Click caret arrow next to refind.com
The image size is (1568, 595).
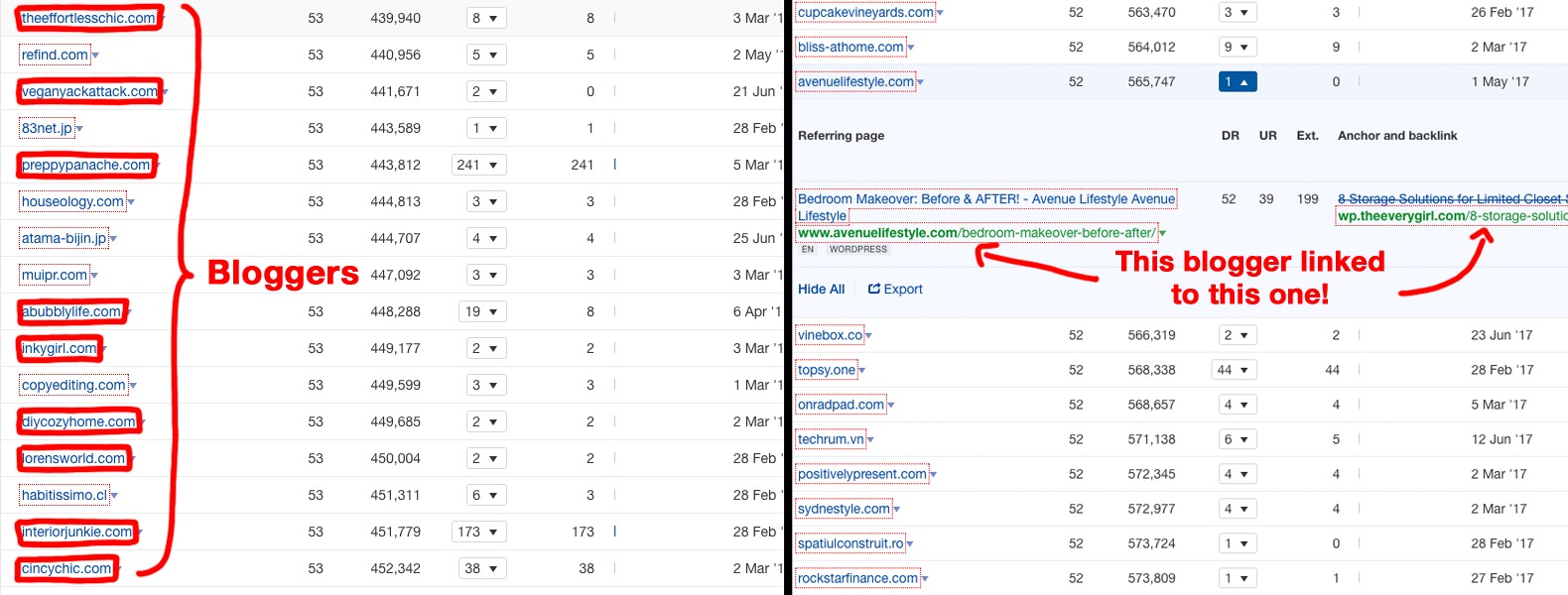96,57
